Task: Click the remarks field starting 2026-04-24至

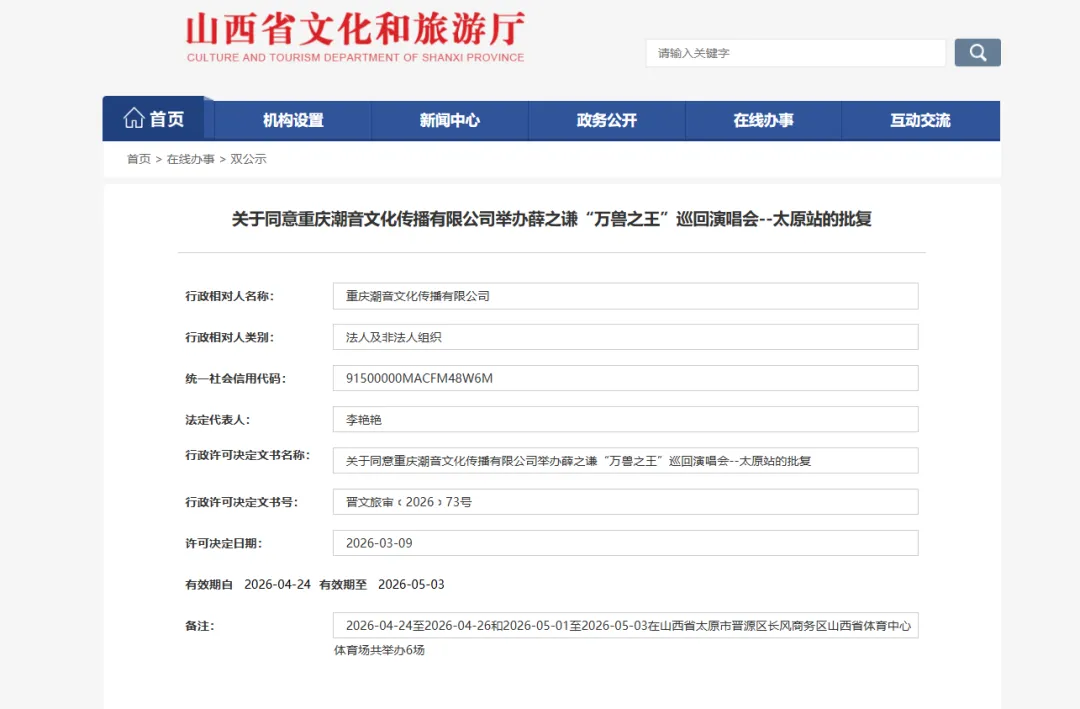Action: point(625,626)
